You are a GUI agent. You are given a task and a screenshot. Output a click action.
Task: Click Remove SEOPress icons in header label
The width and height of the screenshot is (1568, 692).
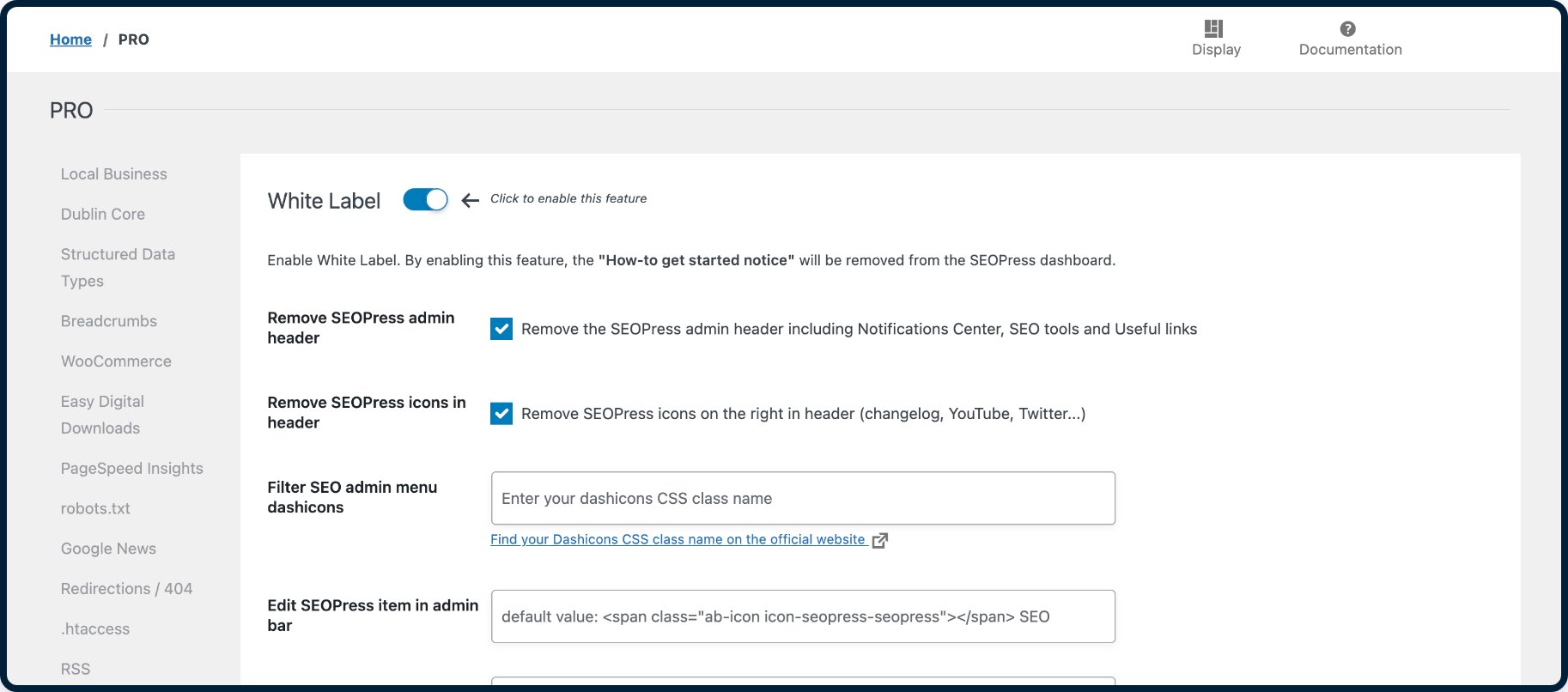click(x=367, y=413)
